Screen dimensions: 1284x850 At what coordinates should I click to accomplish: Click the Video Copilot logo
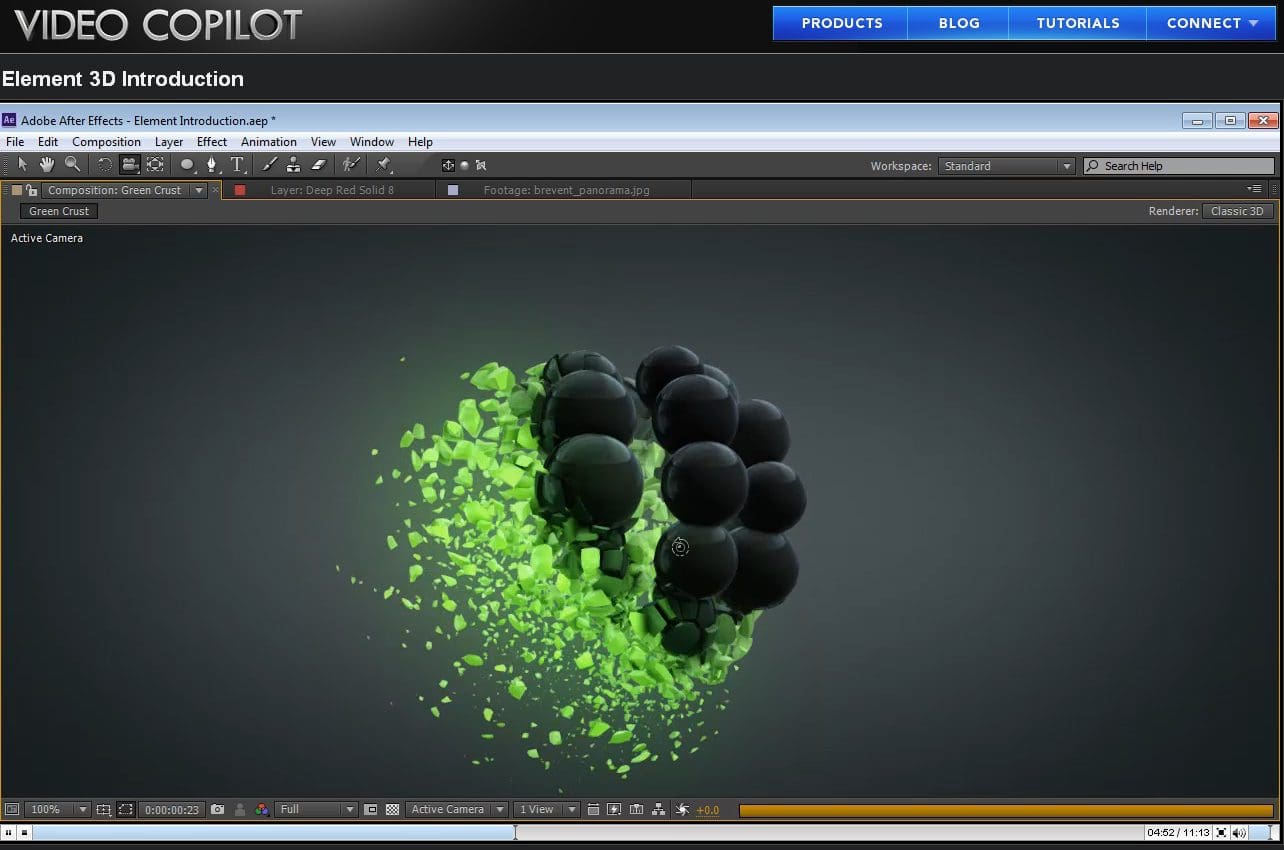tap(158, 24)
